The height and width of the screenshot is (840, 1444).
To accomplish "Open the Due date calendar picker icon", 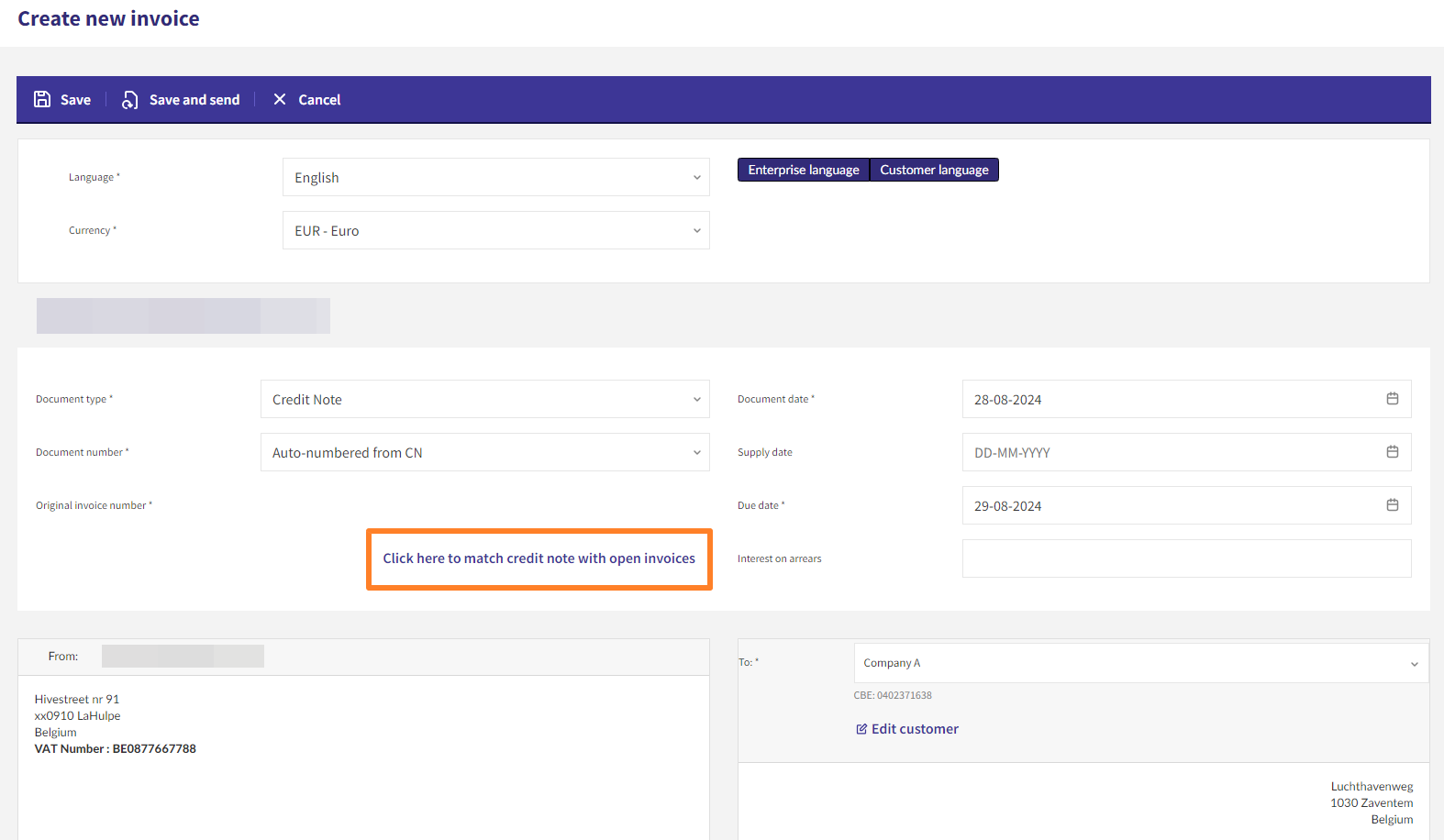I will pos(1393,505).
